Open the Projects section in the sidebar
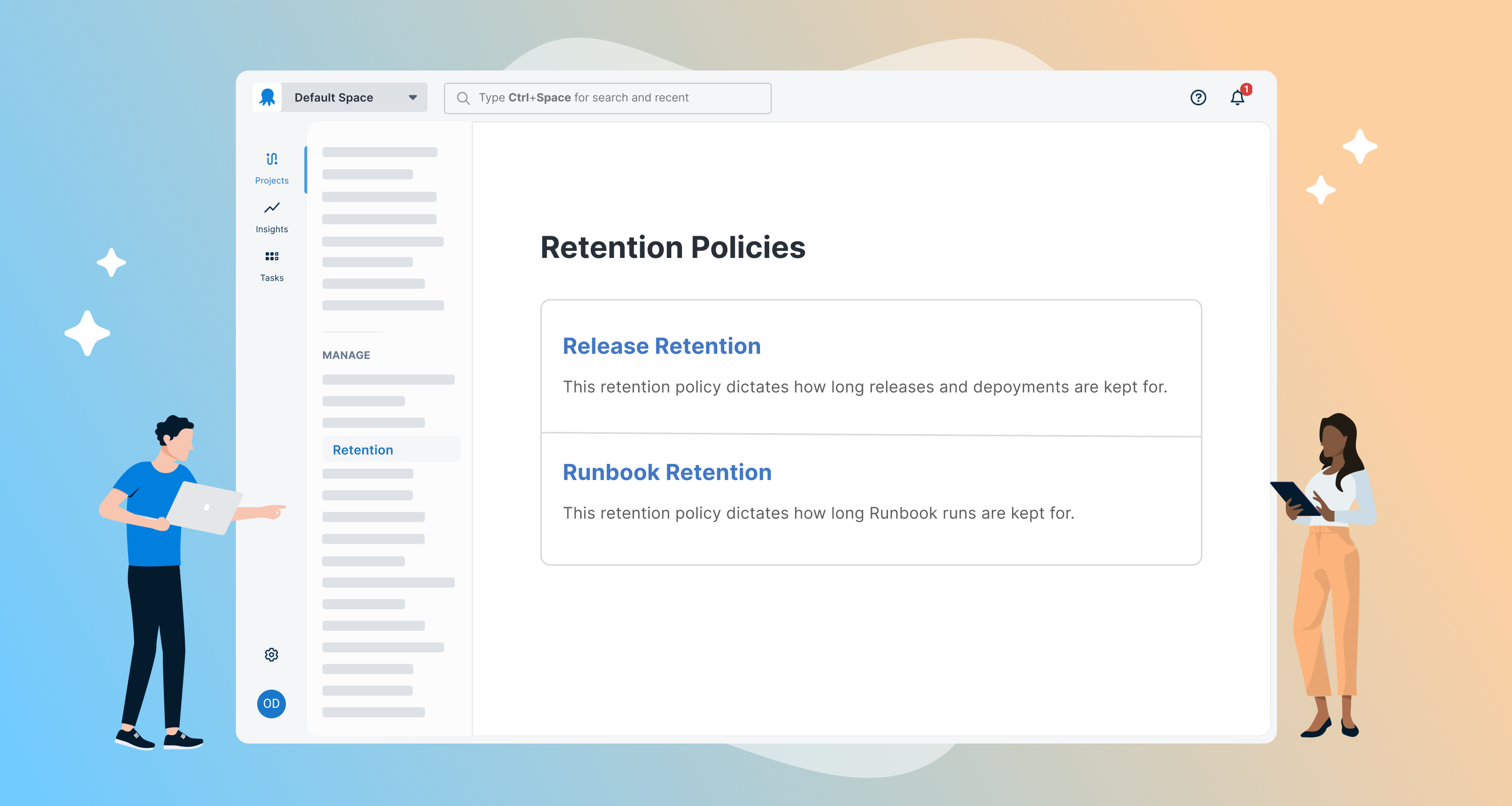This screenshot has height=806, width=1512. (x=271, y=167)
